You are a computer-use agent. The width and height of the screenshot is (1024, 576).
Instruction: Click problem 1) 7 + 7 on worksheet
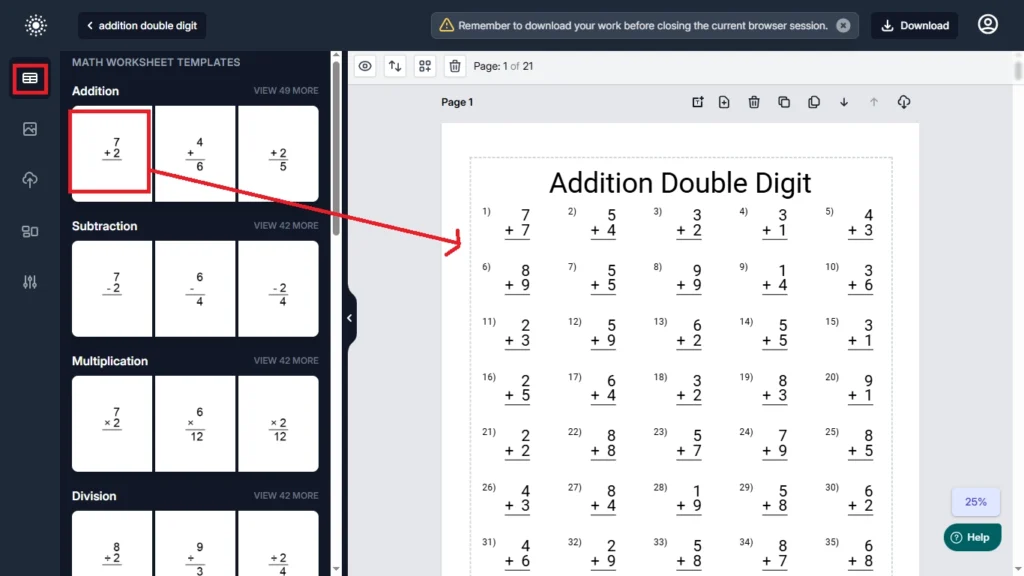point(507,224)
